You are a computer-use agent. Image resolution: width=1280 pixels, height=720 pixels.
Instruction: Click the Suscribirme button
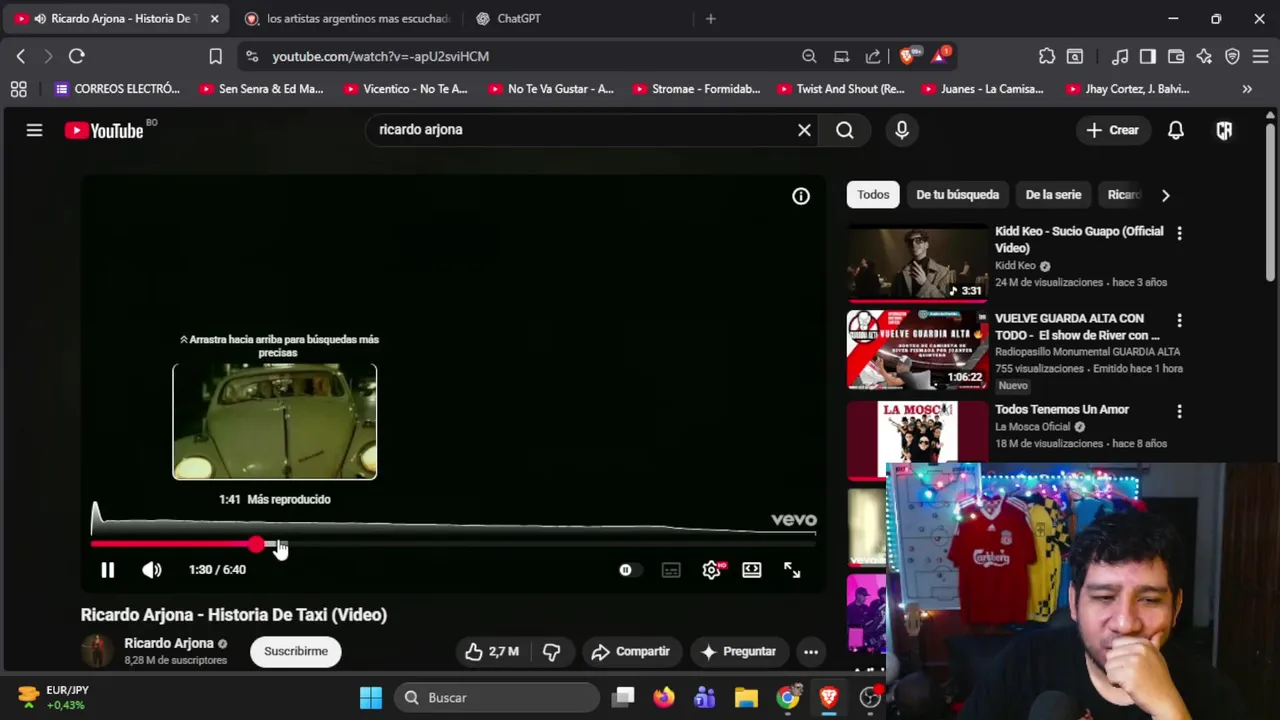[296, 651]
